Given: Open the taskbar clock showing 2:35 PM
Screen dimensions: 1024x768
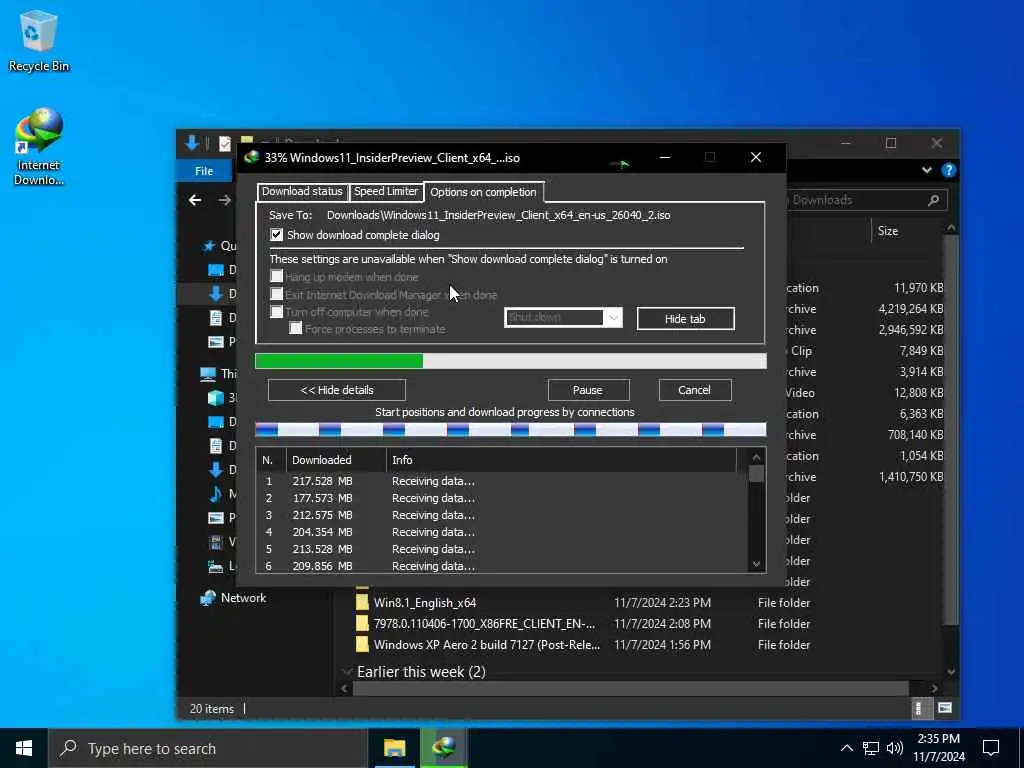Looking at the screenshot, I should click(x=938, y=748).
